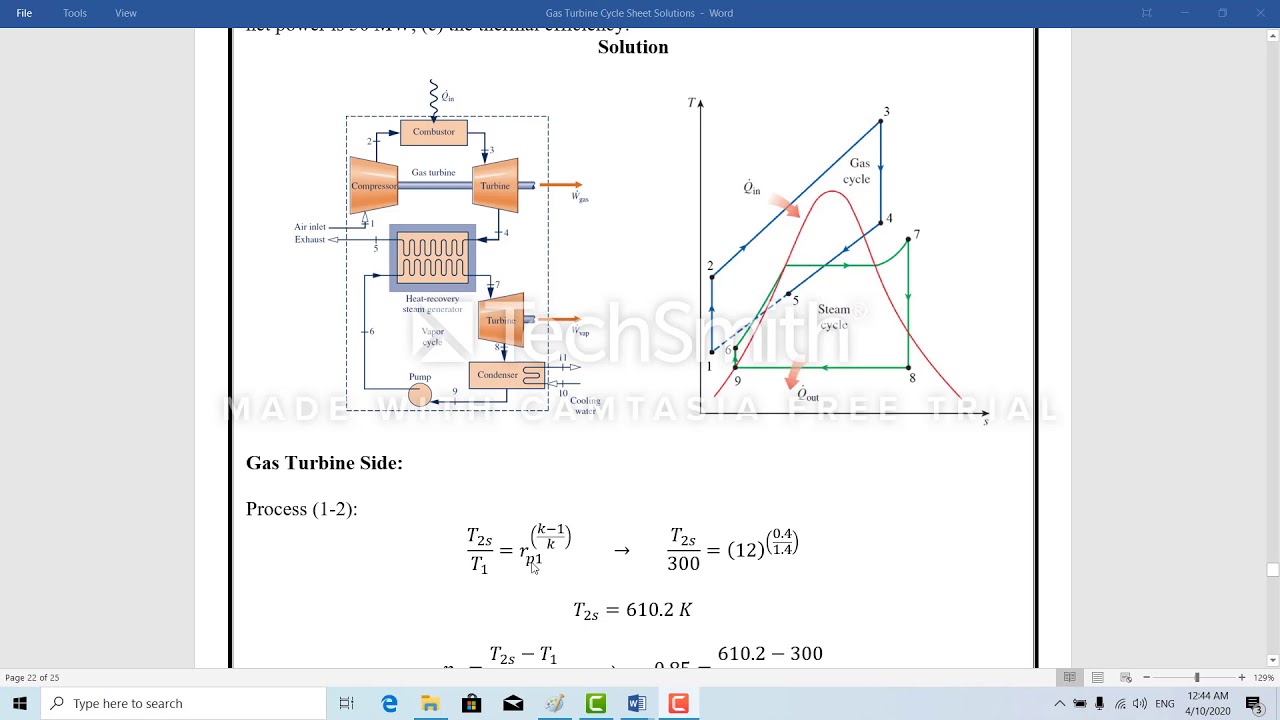Open Task View from taskbar
The height and width of the screenshot is (720, 1280).
pyautogui.click(x=347, y=703)
